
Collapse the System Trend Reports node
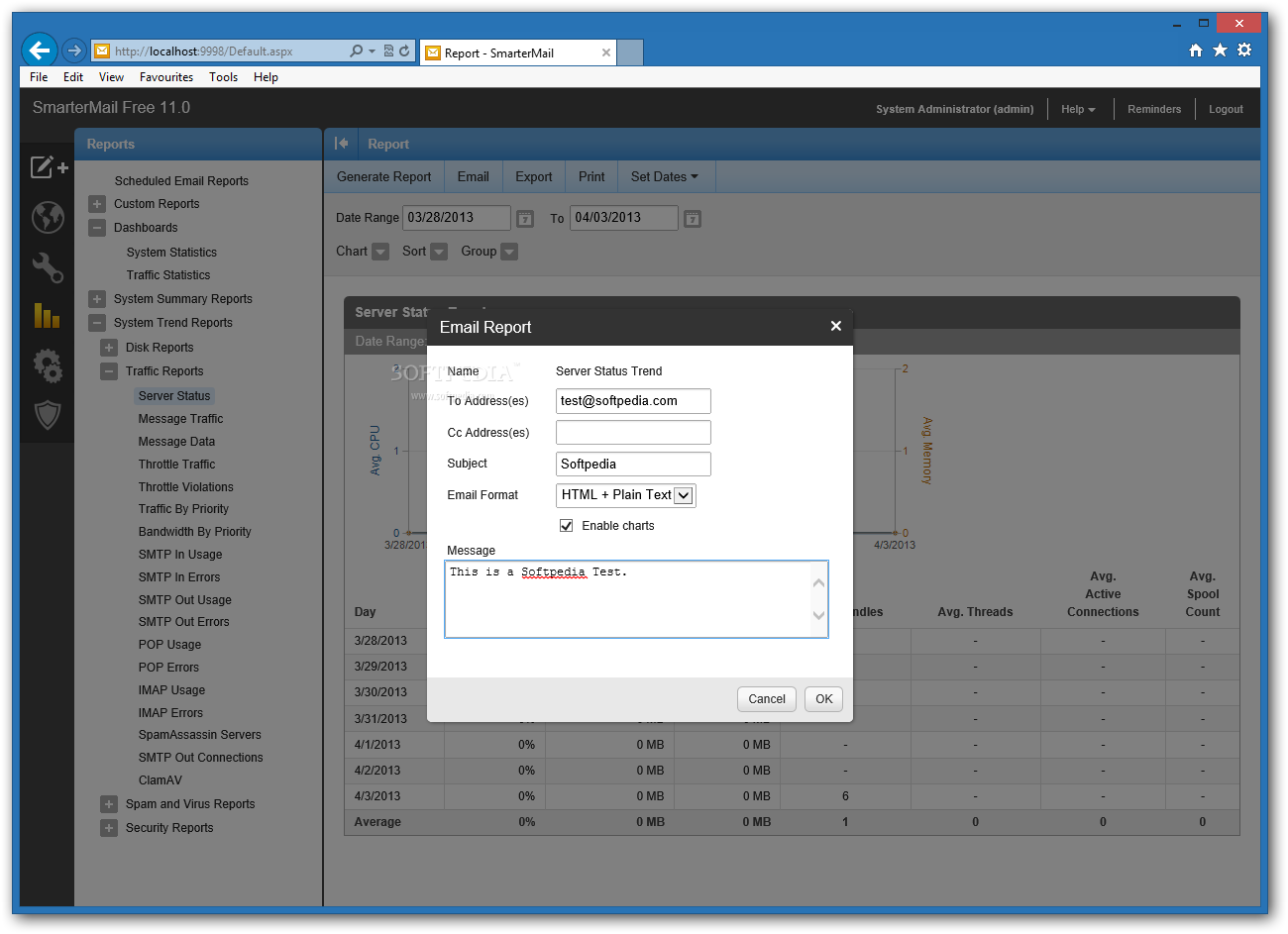97,323
